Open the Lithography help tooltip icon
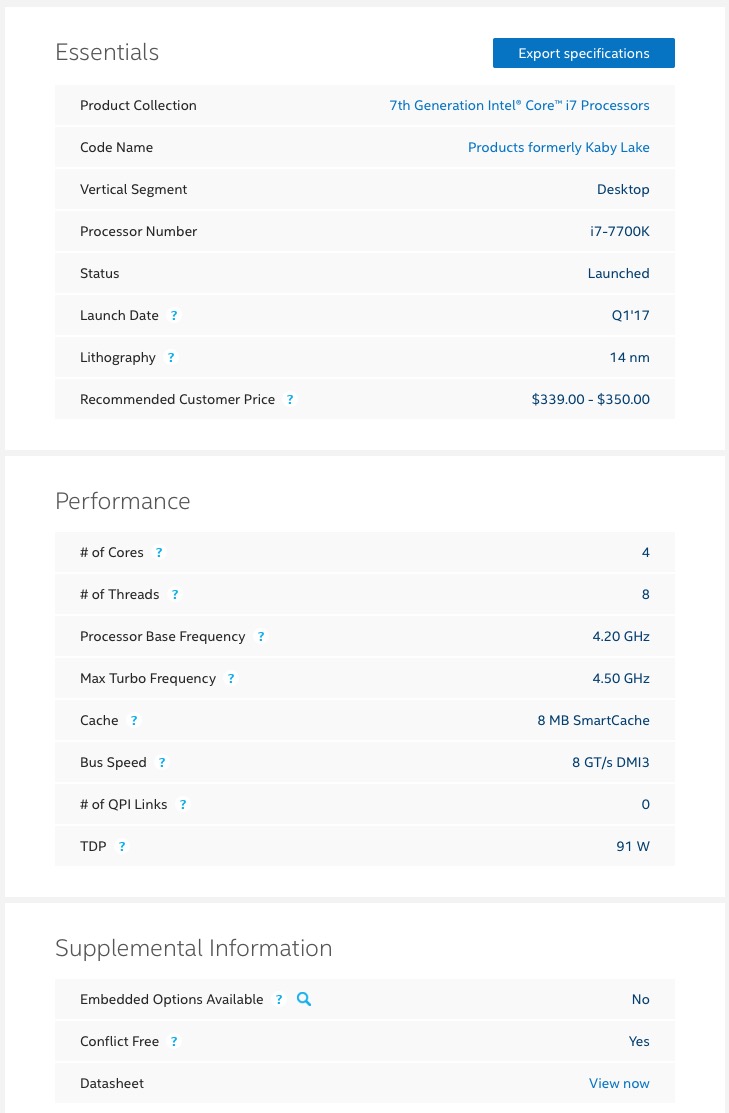The image size is (729, 1113). [x=171, y=357]
